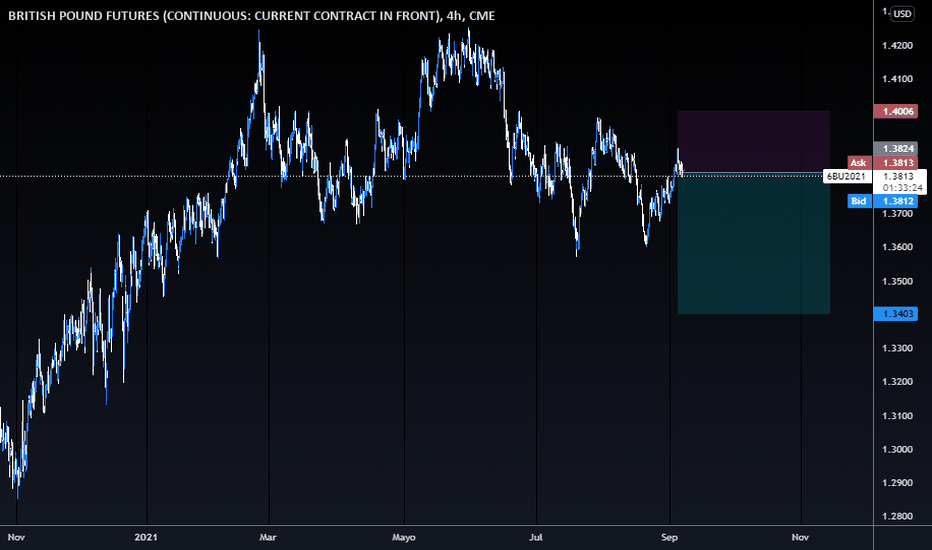This screenshot has width=932, height=550.
Task: Click the 1.3600 price axis label
Action: pos(898,247)
